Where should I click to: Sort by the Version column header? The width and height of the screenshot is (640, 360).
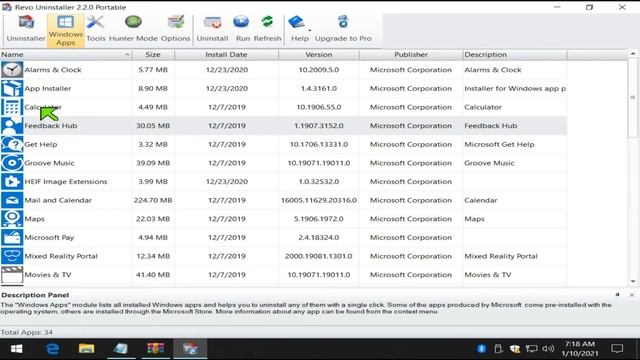coord(319,55)
